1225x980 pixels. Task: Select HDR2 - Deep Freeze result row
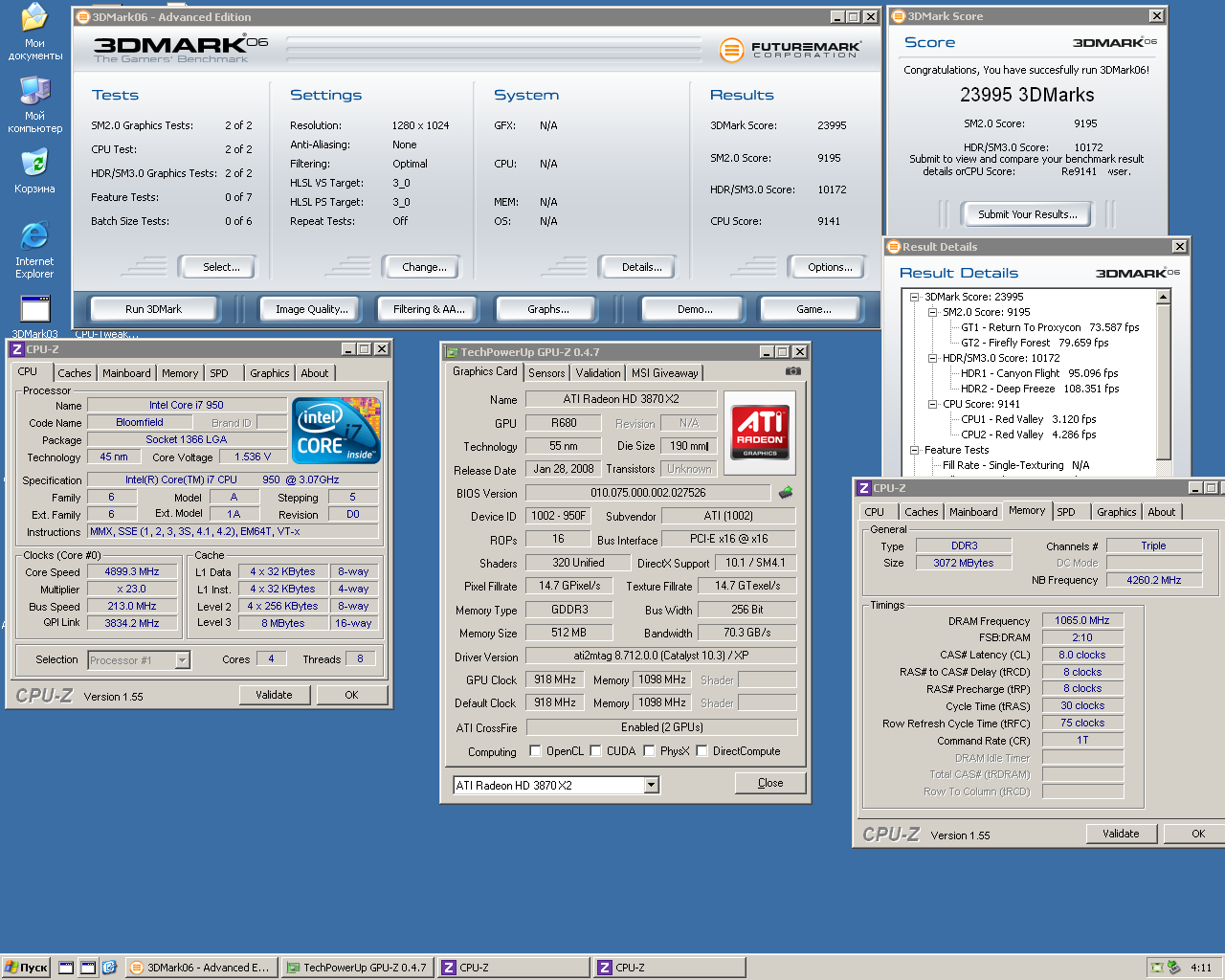click(1039, 389)
